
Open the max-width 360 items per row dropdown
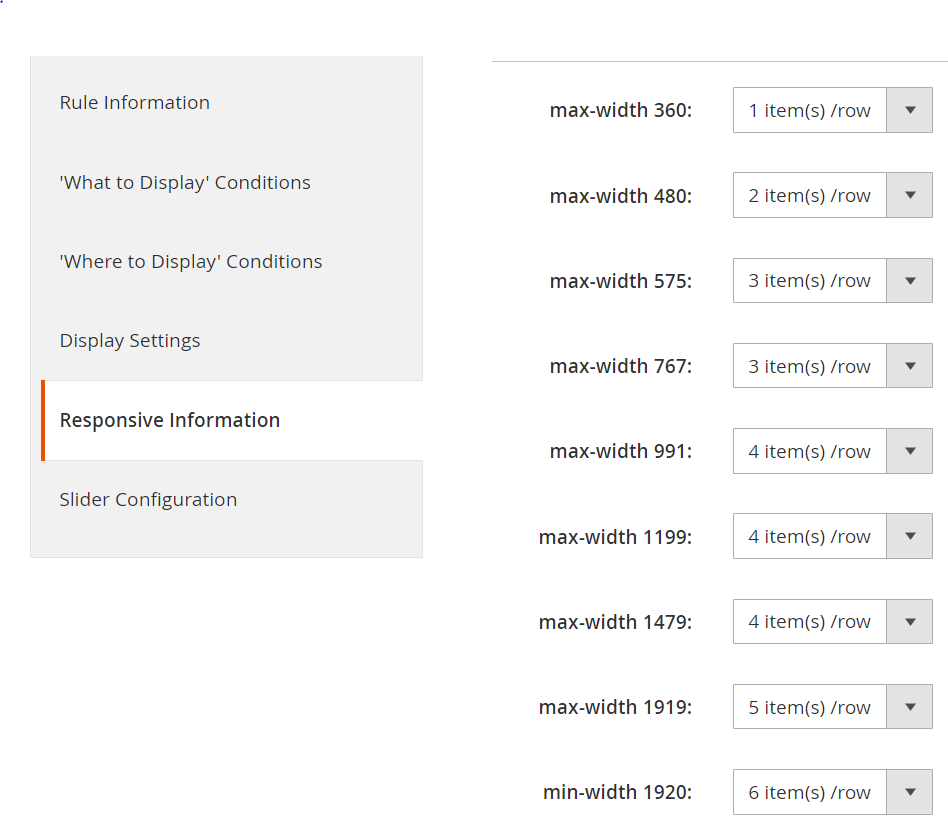pos(832,111)
